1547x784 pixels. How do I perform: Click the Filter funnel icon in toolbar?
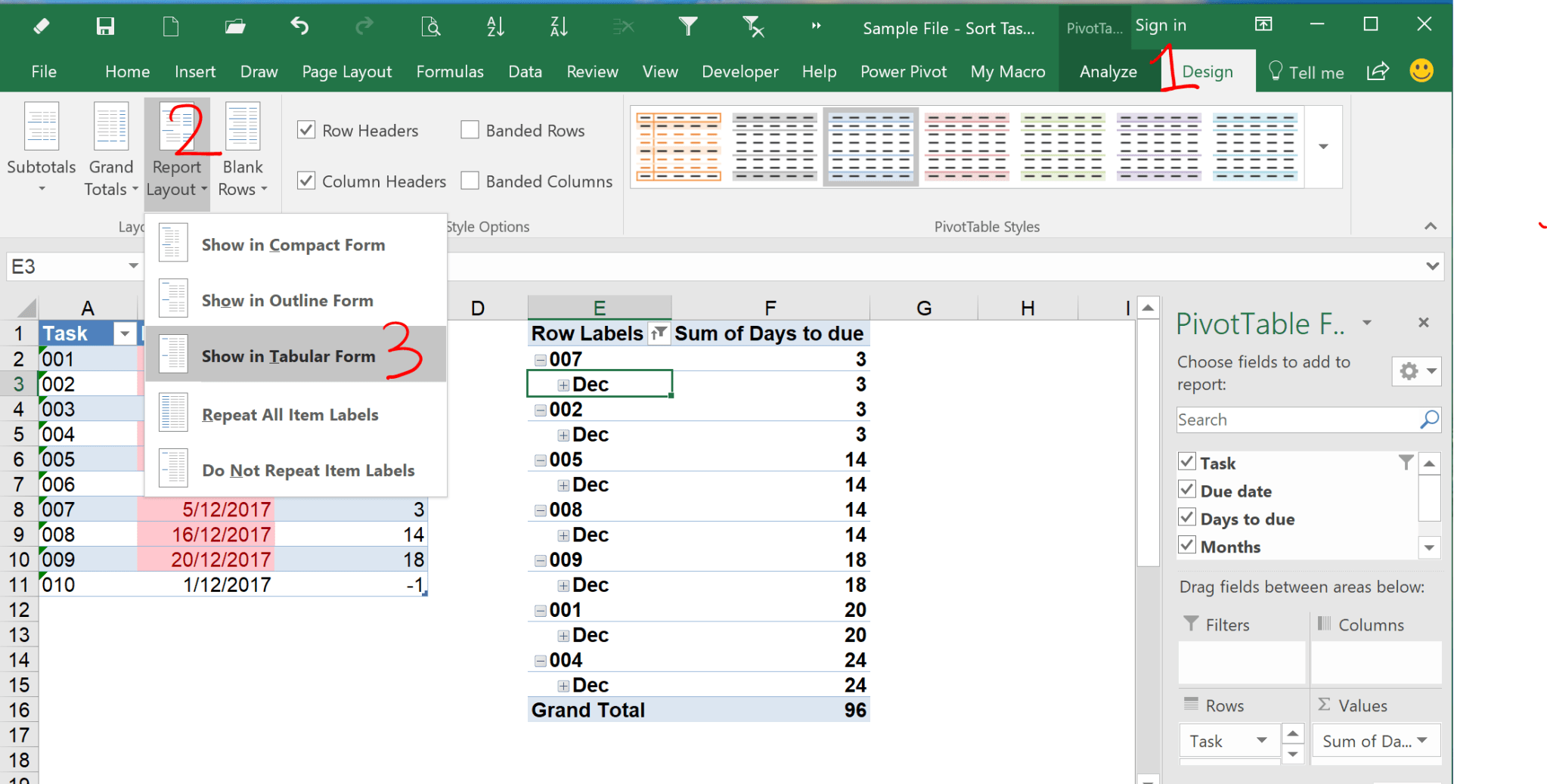coord(687,27)
